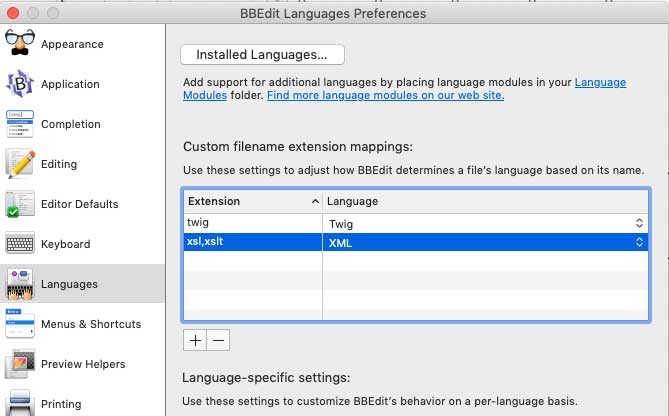
Task: Open Completion preferences label
Action: (71, 124)
